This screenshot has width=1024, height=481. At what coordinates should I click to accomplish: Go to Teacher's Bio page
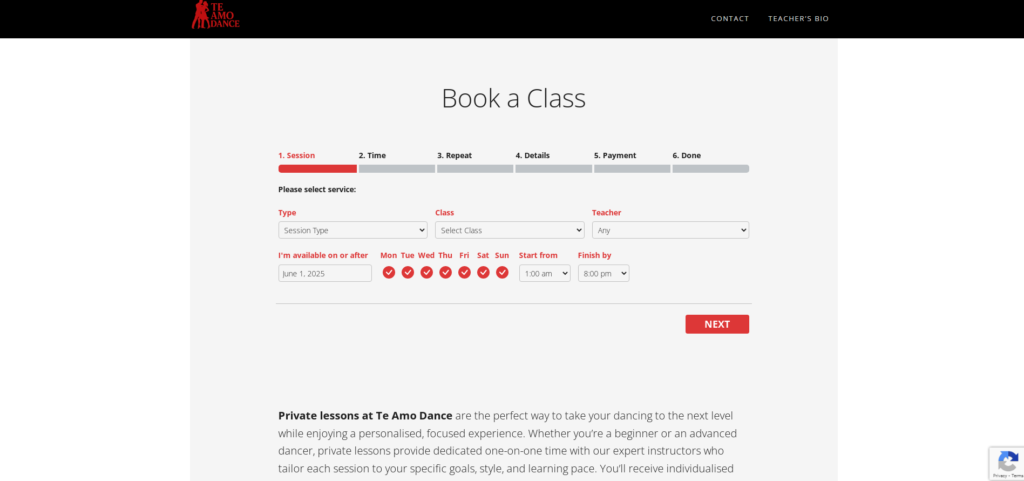pos(798,18)
